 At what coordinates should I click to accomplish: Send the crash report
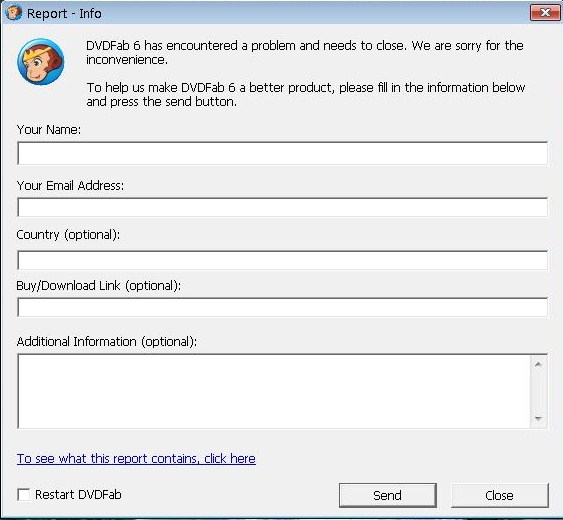coord(387,496)
